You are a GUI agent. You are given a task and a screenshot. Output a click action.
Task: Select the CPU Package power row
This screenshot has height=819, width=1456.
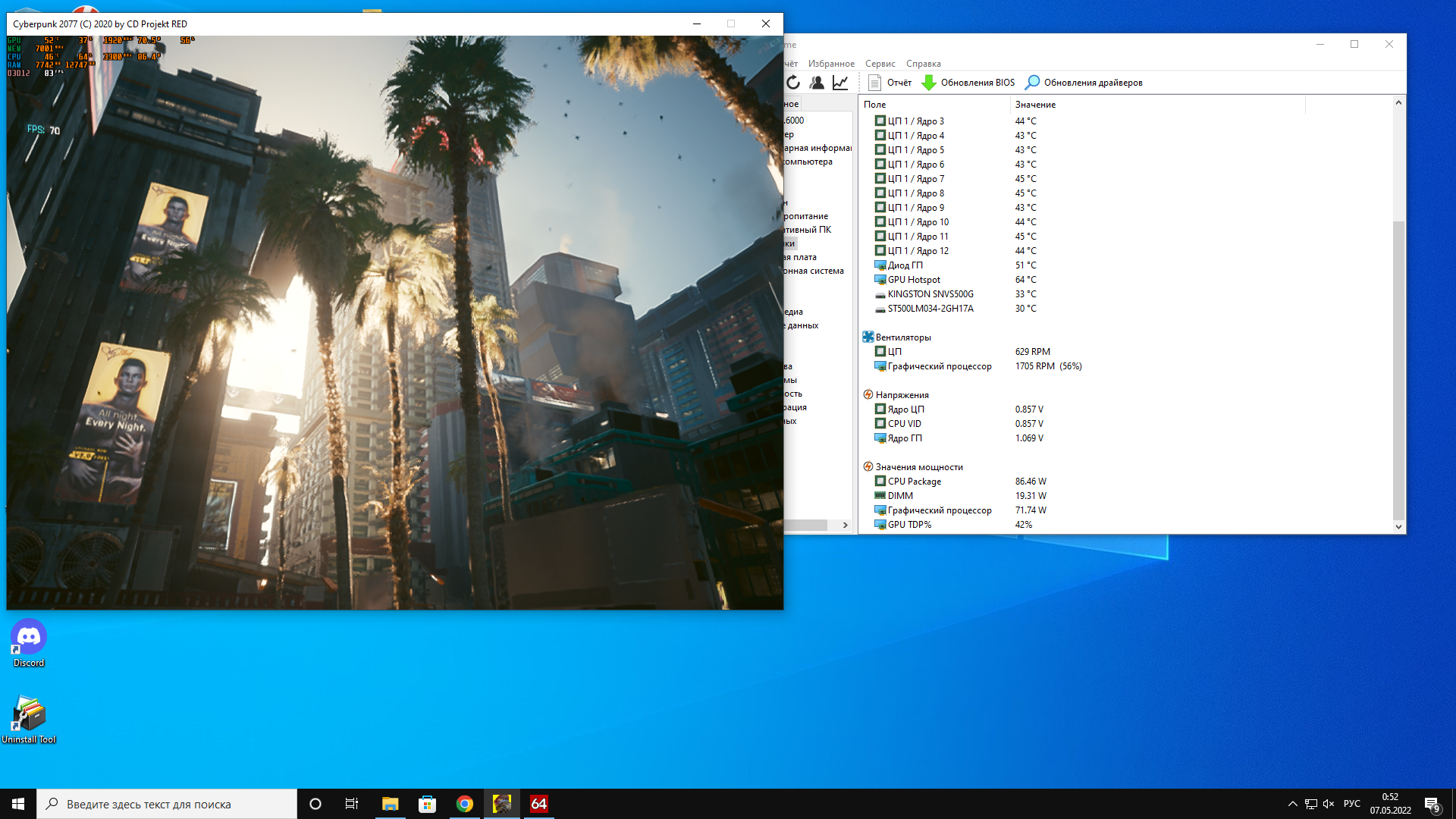[x=915, y=482]
